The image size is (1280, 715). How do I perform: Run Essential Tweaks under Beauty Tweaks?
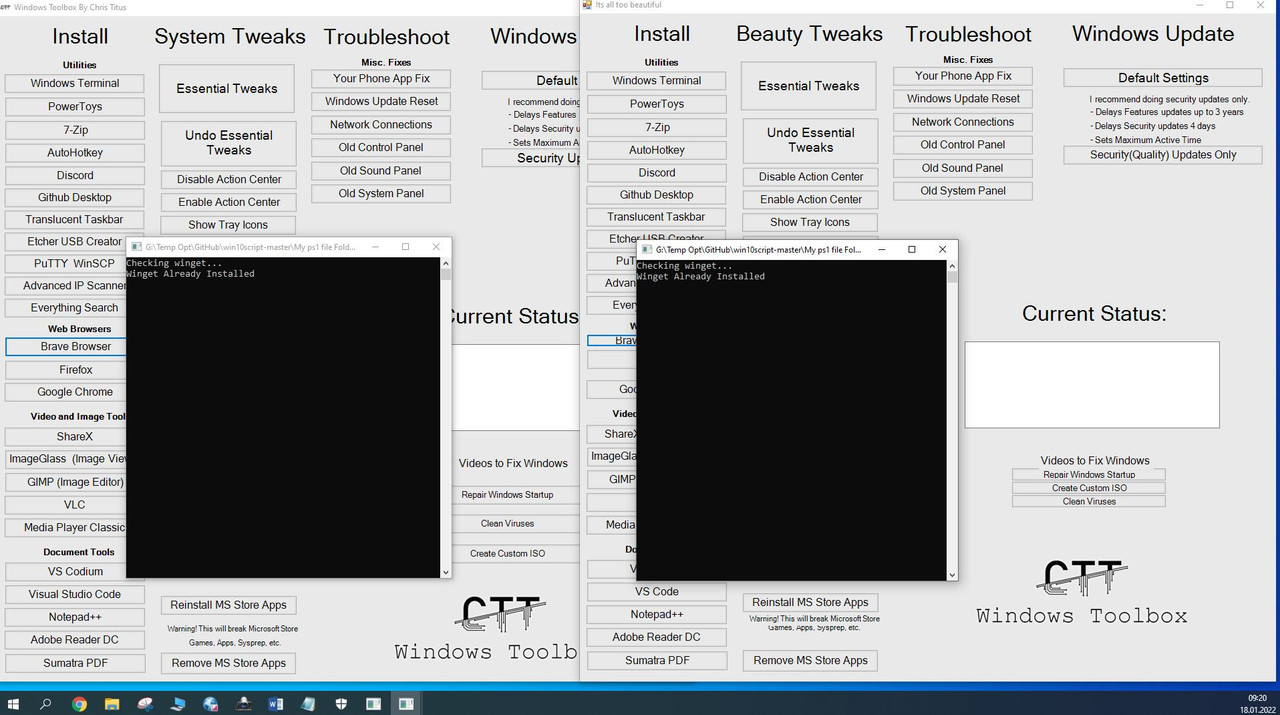(x=809, y=86)
